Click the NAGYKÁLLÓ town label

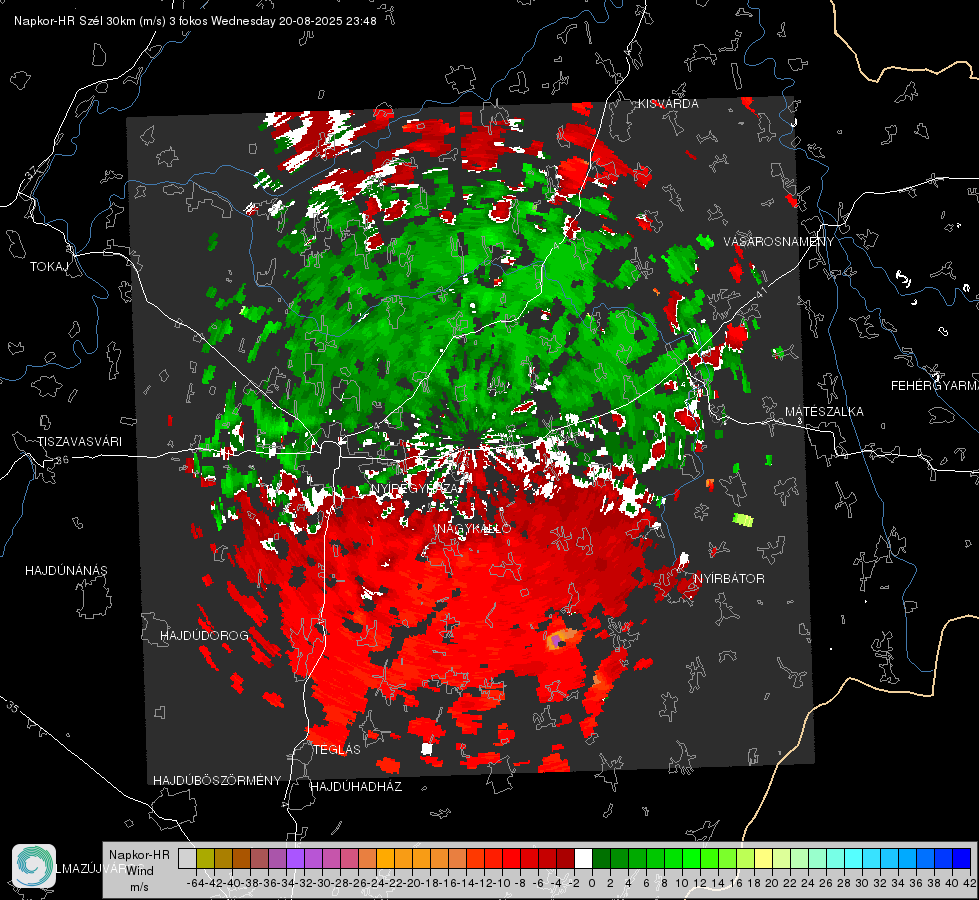[x=474, y=529]
